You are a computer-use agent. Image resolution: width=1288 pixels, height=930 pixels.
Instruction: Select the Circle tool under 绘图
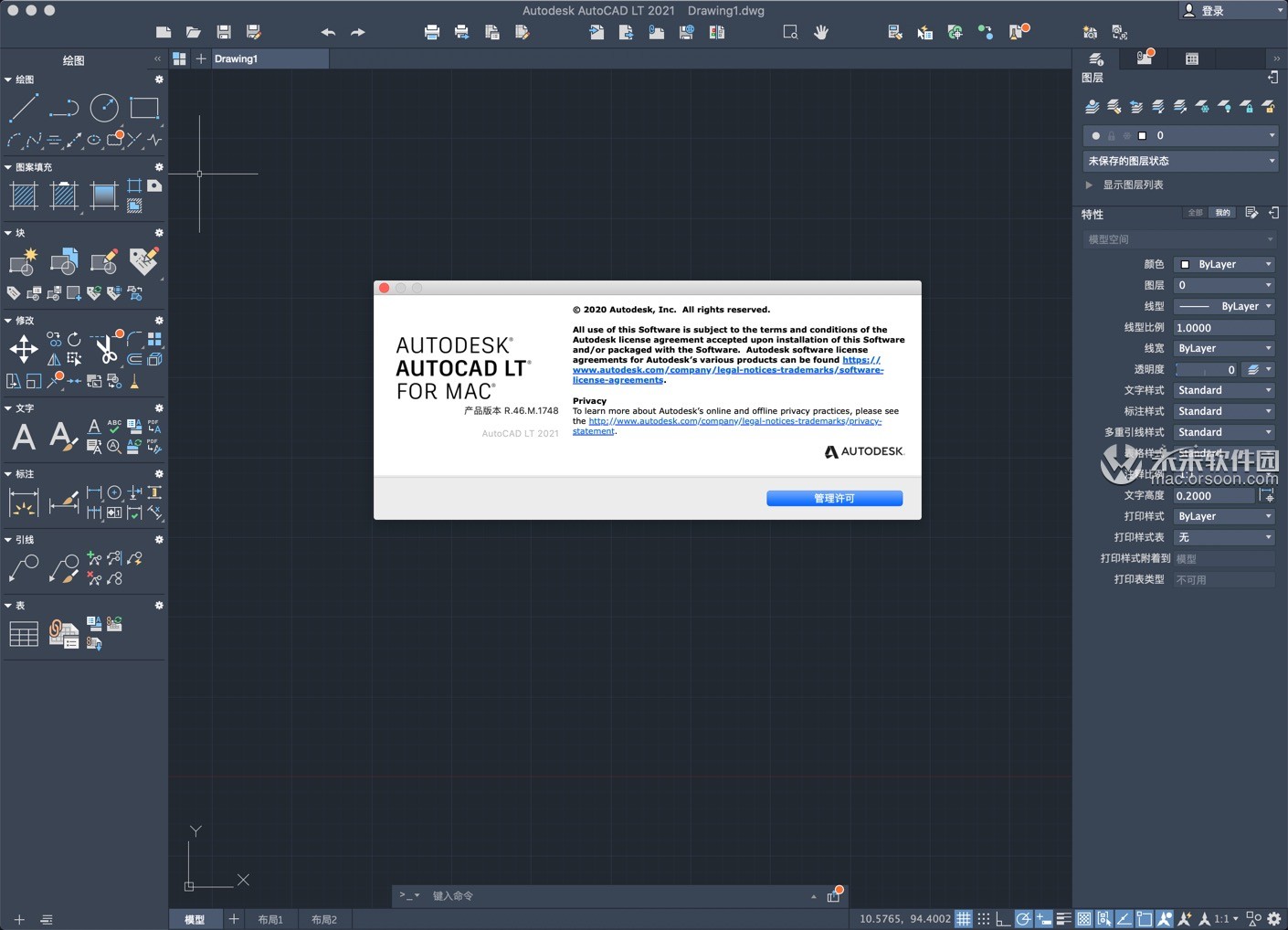[x=103, y=108]
